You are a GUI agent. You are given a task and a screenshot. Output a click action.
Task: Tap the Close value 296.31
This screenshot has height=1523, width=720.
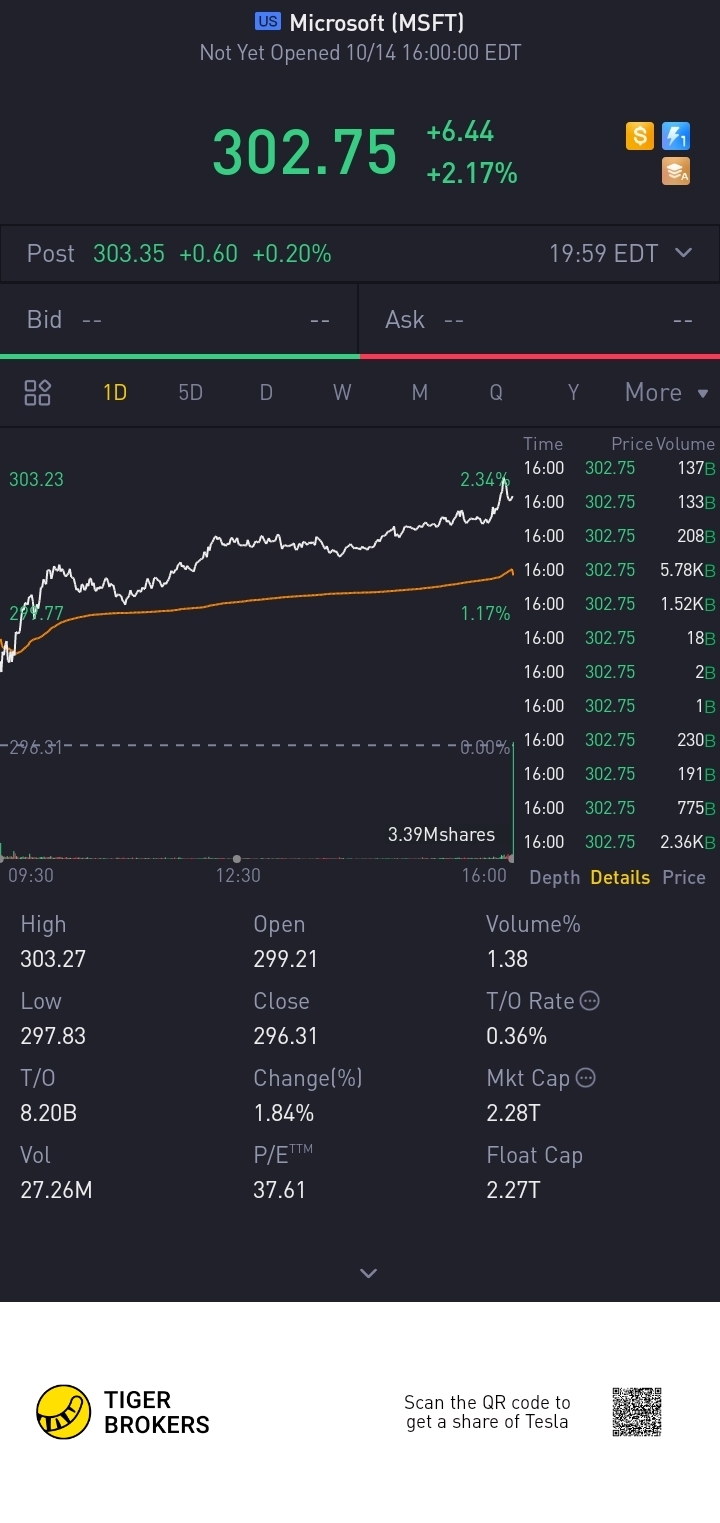tap(286, 1036)
